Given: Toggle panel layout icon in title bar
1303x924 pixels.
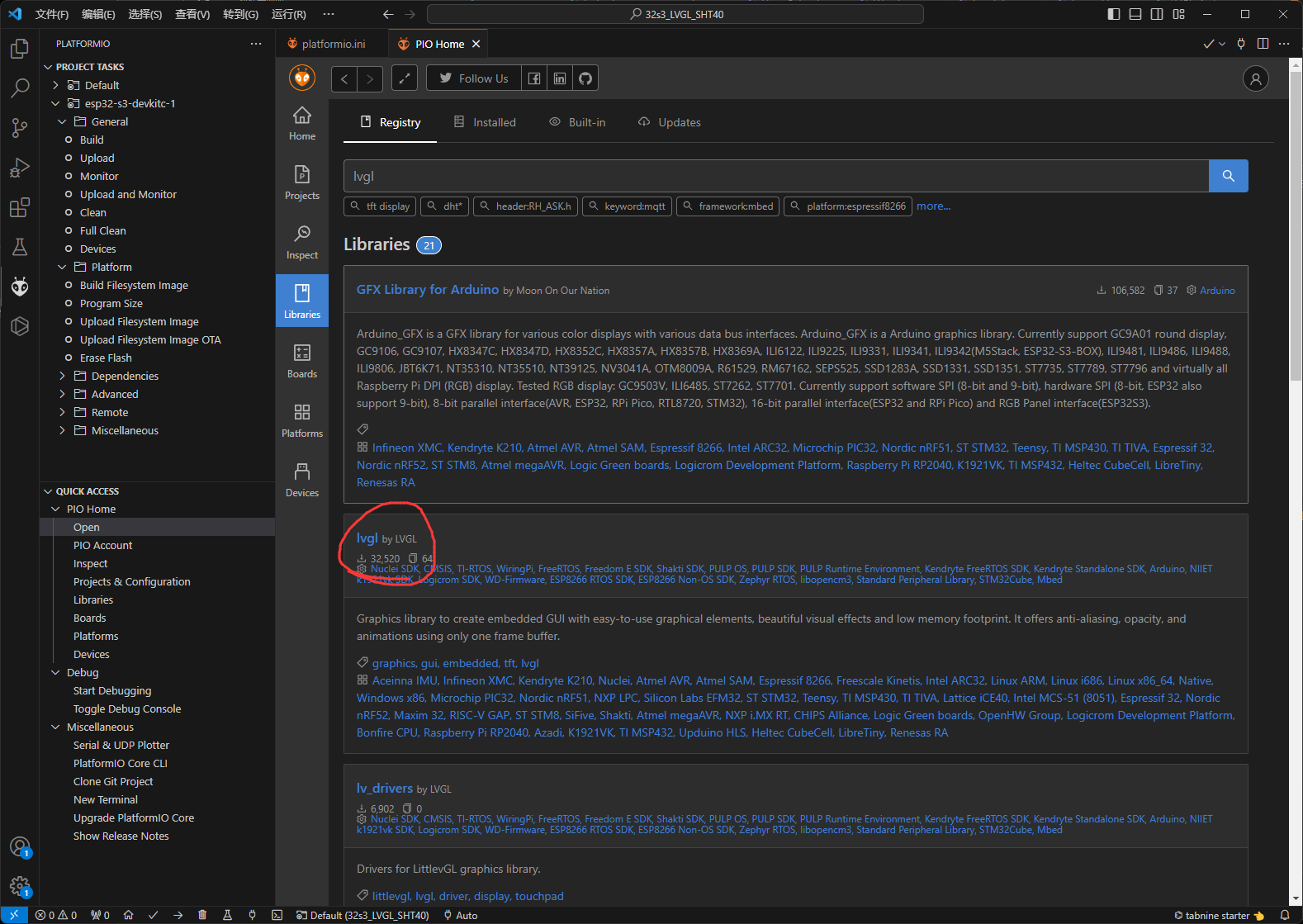Looking at the screenshot, I should point(1135,14).
